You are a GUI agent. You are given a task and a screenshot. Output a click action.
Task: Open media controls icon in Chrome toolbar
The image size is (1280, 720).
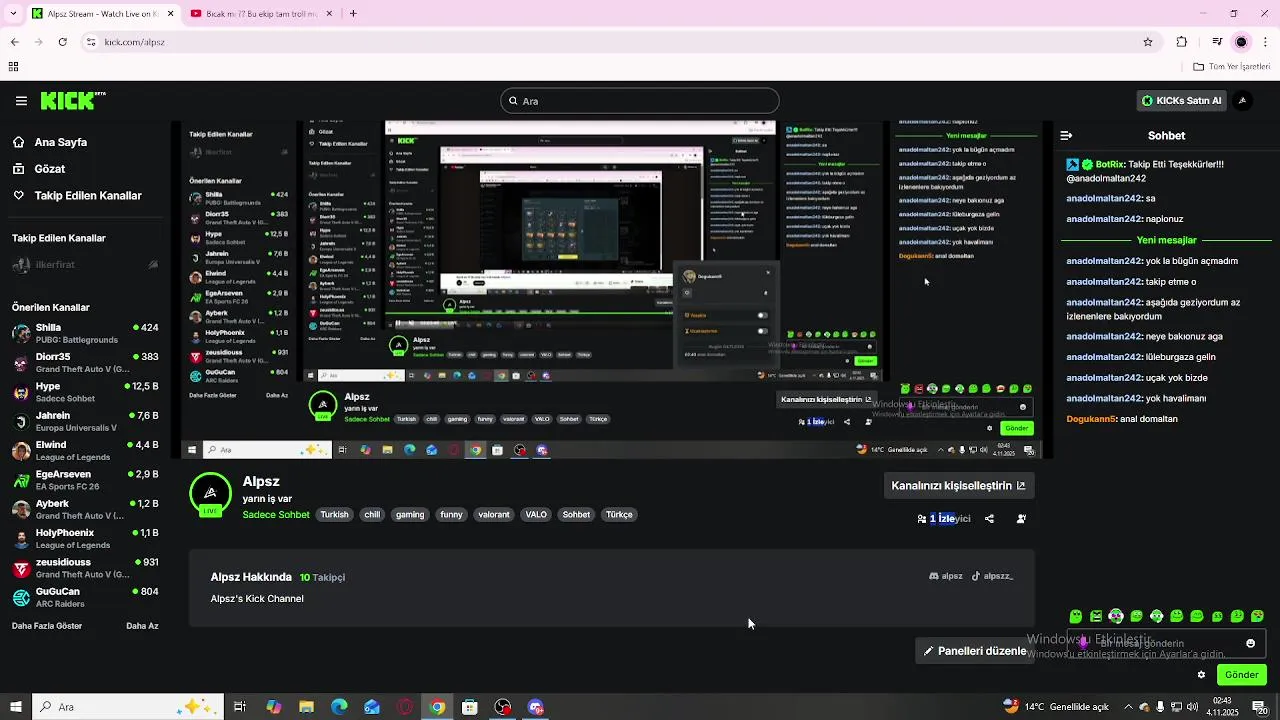(x=1217, y=42)
